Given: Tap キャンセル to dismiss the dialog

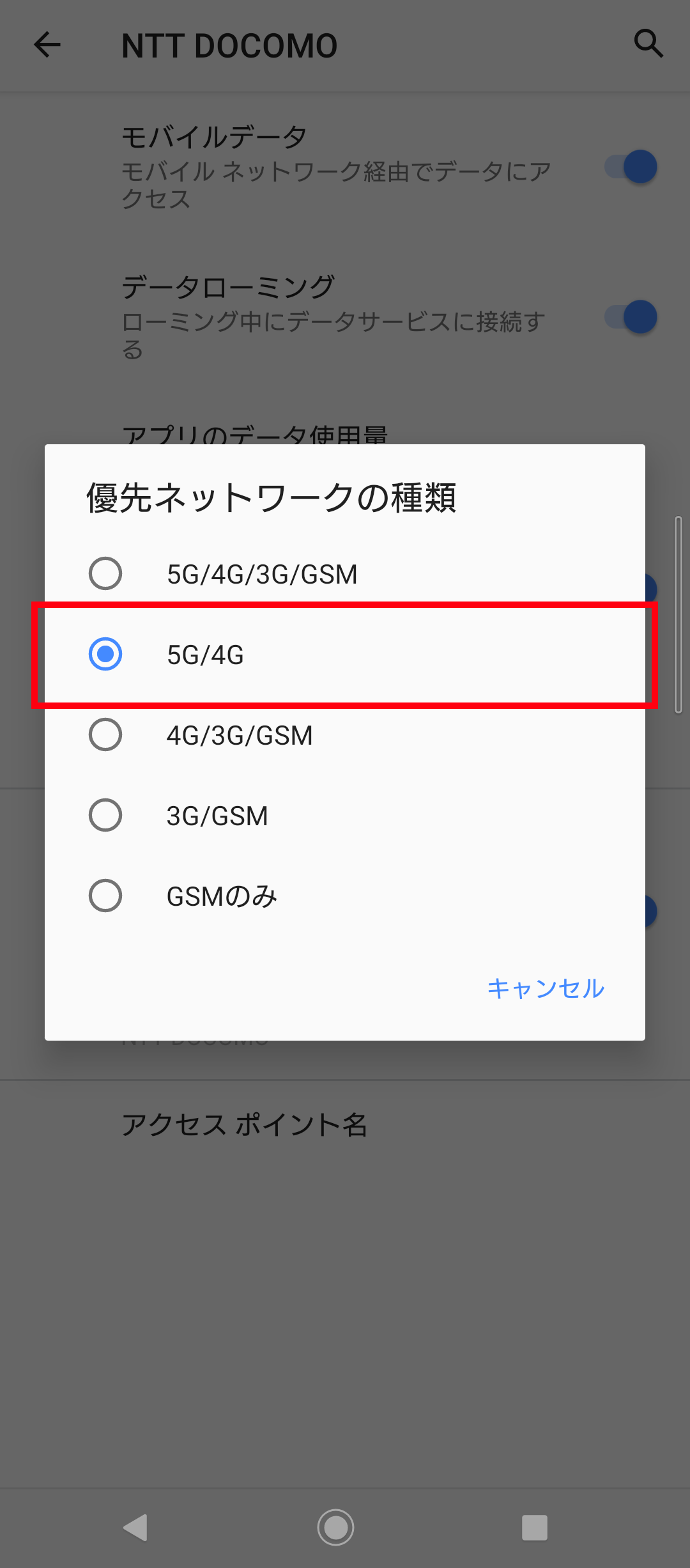Looking at the screenshot, I should [x=546, y=988].
